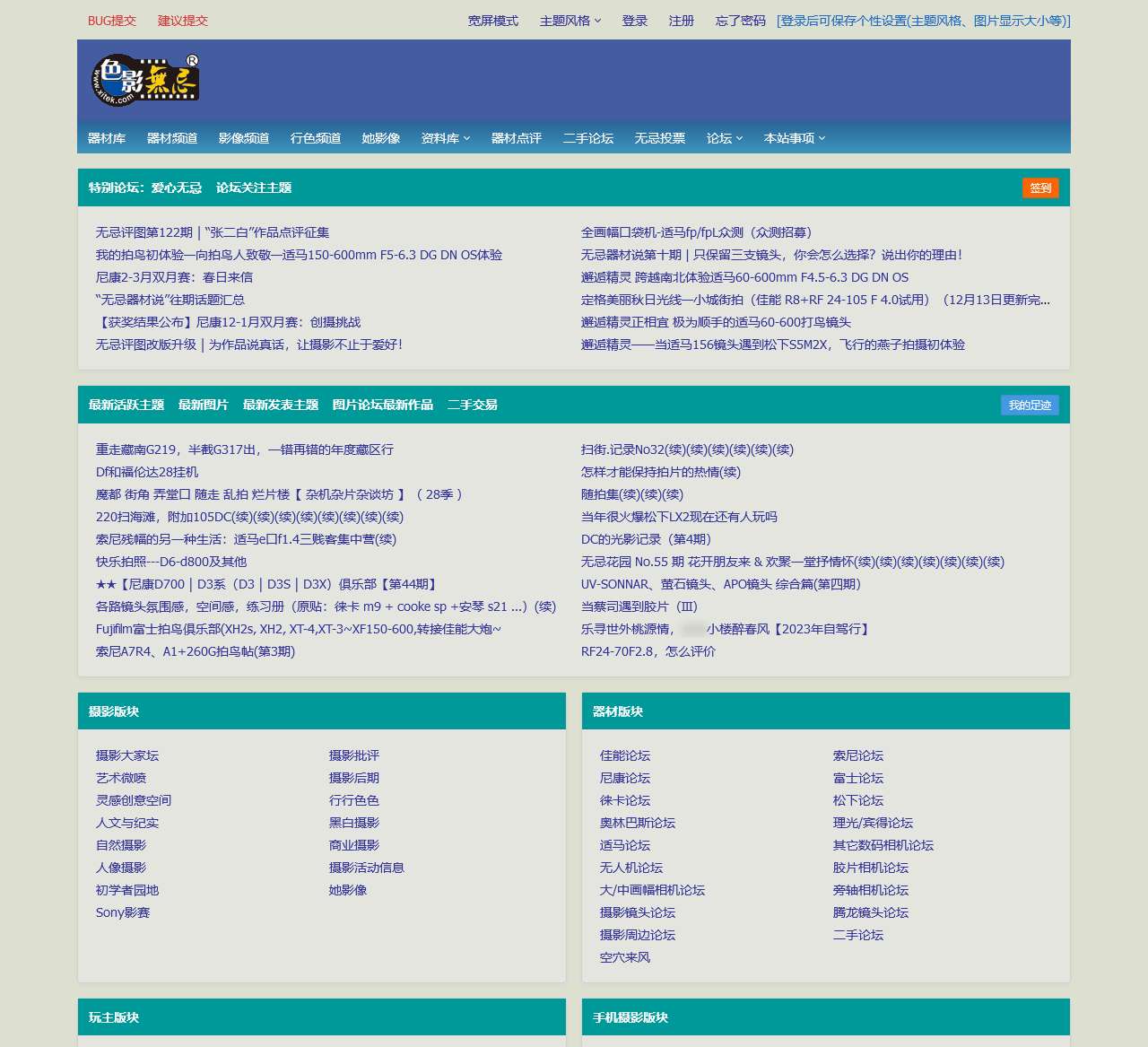Open the 快乐拍照---D6-d800及其他 thread
The height and width of the screenshot is (1047, 1148).
(x=171, y=562)
